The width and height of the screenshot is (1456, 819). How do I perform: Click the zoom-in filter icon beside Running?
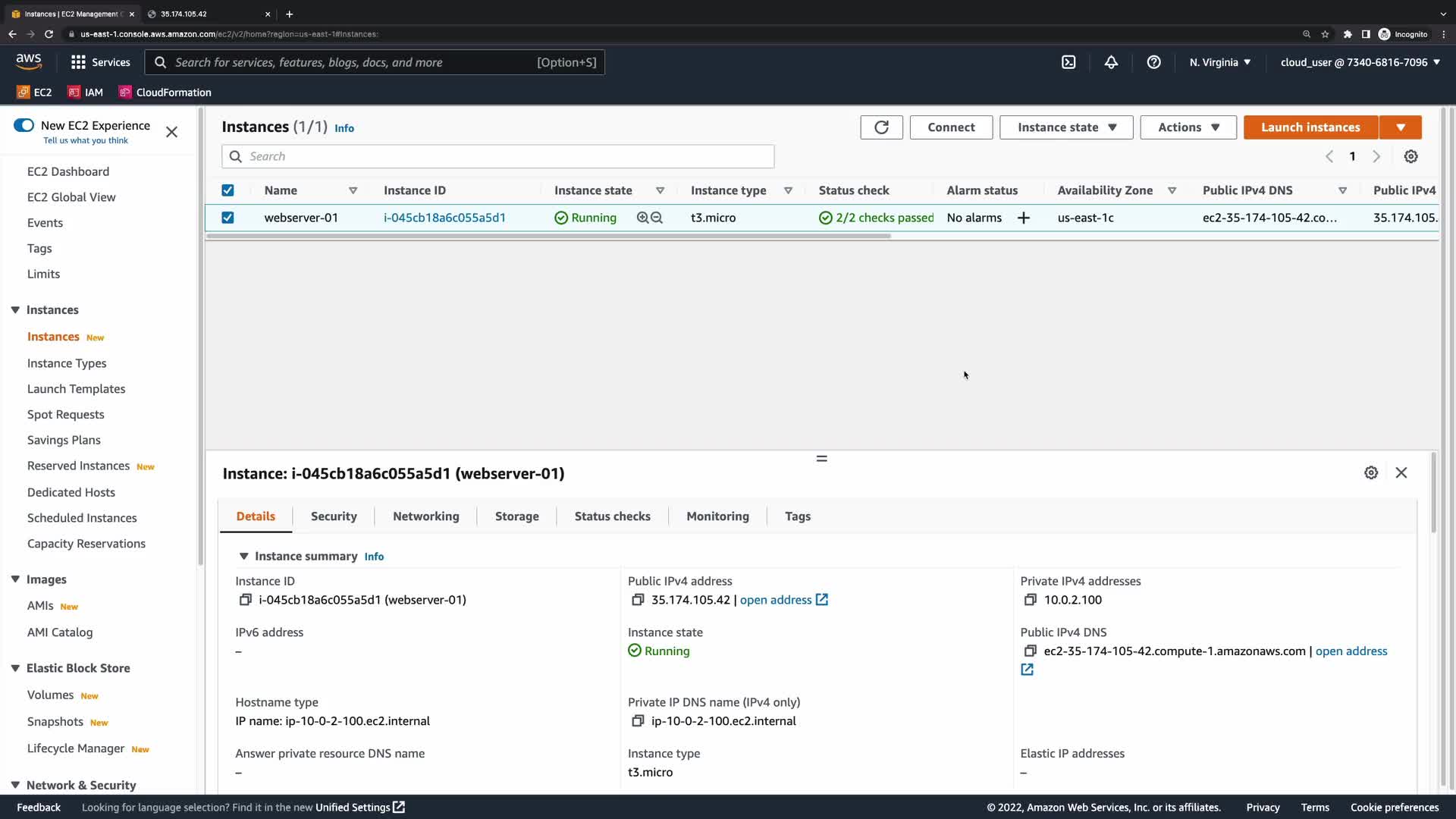[643, 218]
